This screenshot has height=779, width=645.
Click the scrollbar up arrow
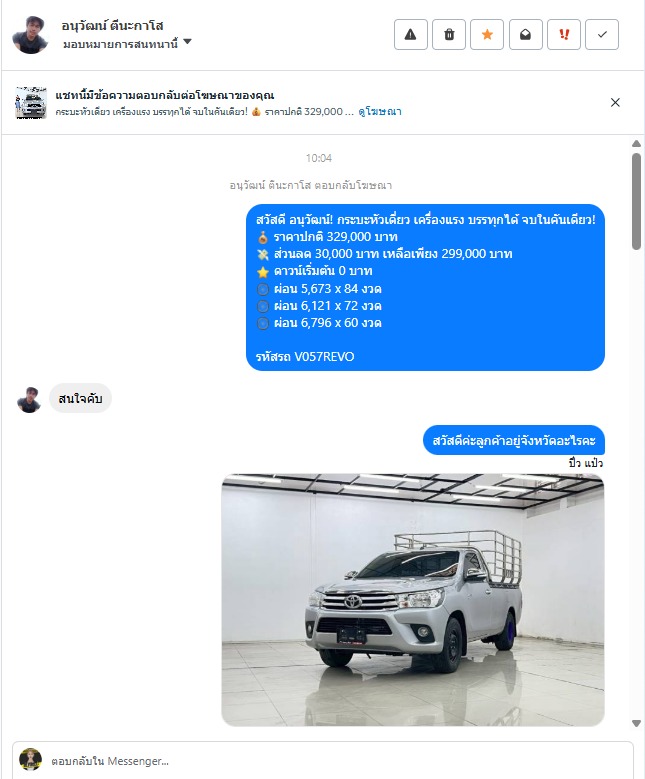click(637, 144)
